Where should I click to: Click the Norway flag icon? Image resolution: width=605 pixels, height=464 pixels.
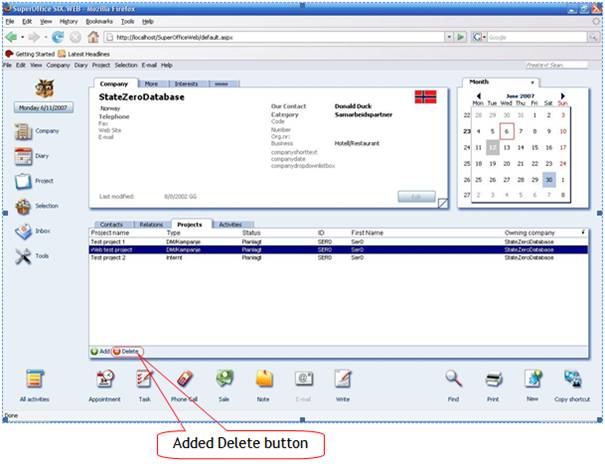[426, 97]
